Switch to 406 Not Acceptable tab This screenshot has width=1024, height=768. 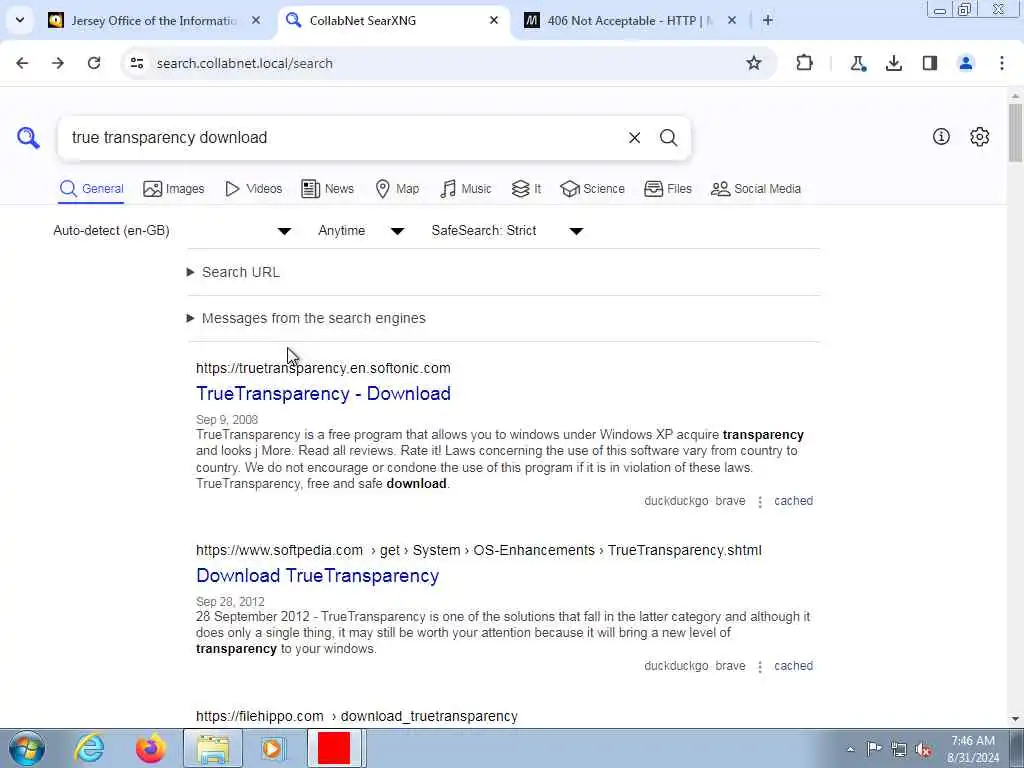[630, 21]
